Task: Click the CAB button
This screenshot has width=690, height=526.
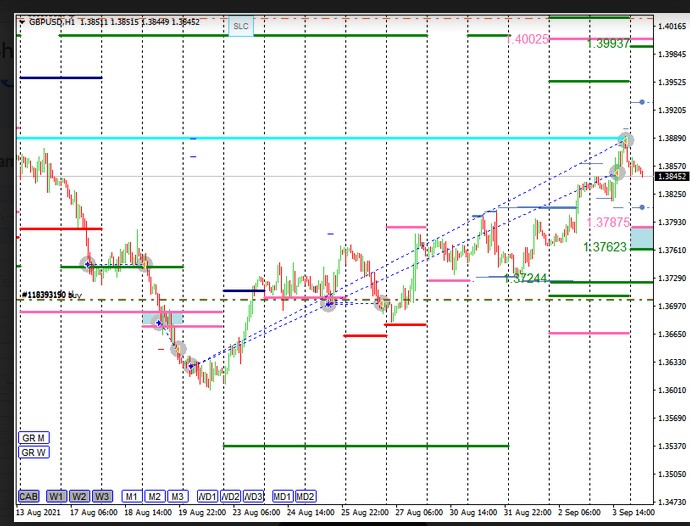Action: [x=29, y=496]
